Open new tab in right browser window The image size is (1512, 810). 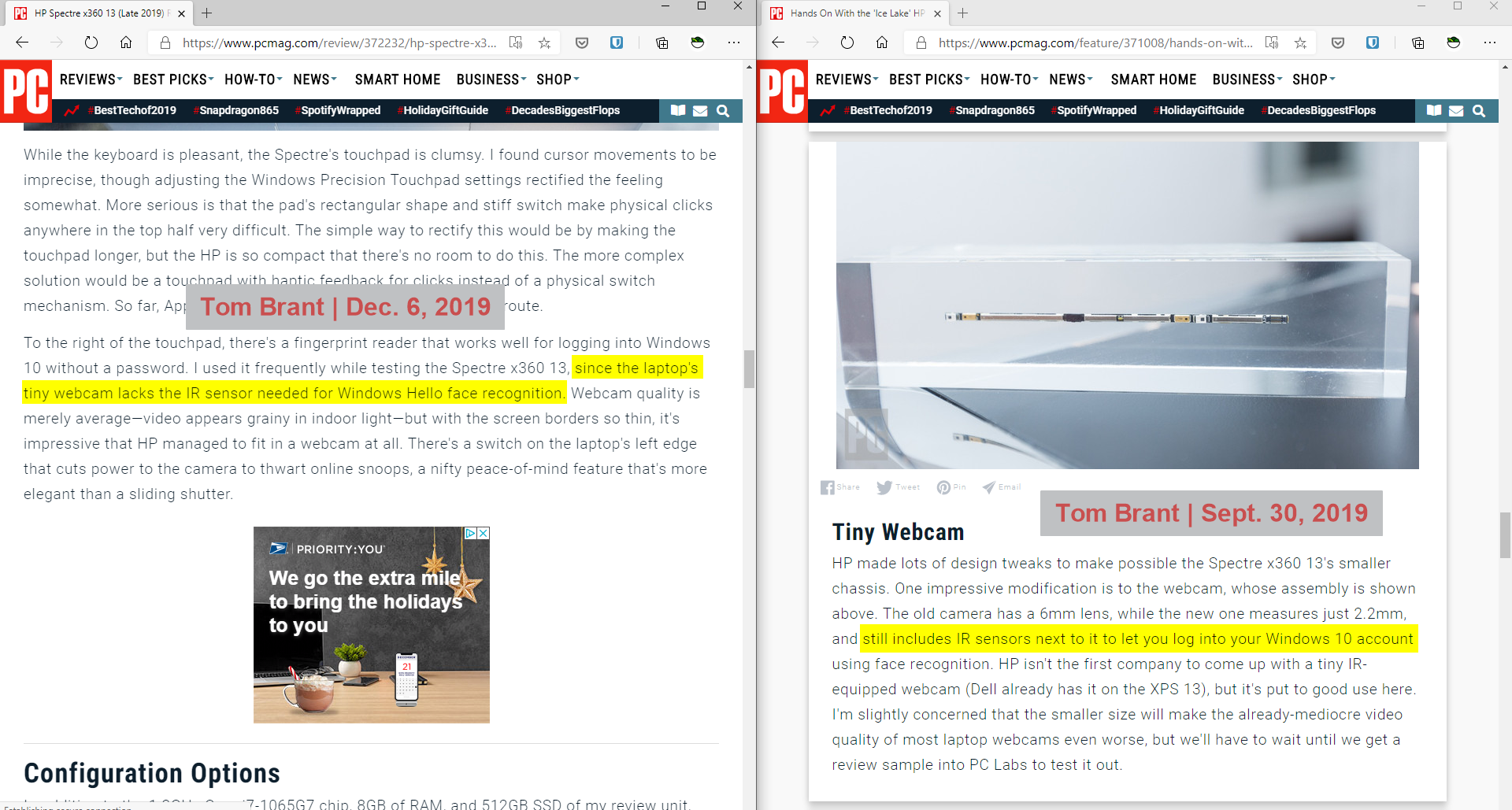pos(963,13)
